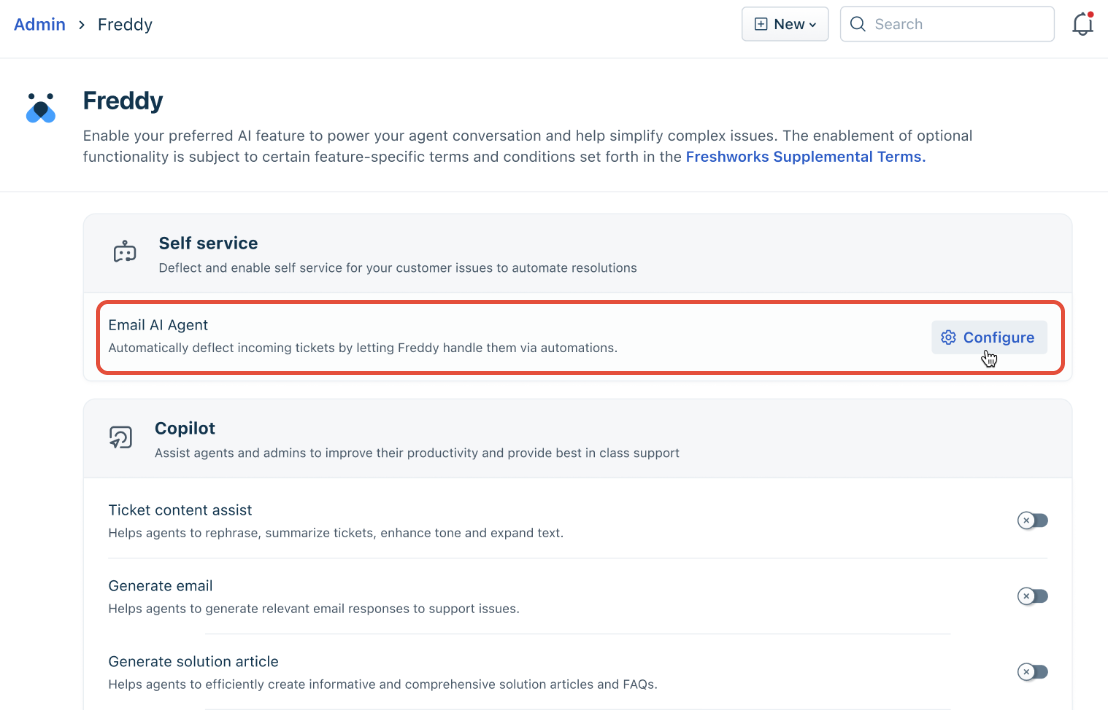
Task: Open Freshworks Supplemental Terms link
Action: (x=806, y=157)
